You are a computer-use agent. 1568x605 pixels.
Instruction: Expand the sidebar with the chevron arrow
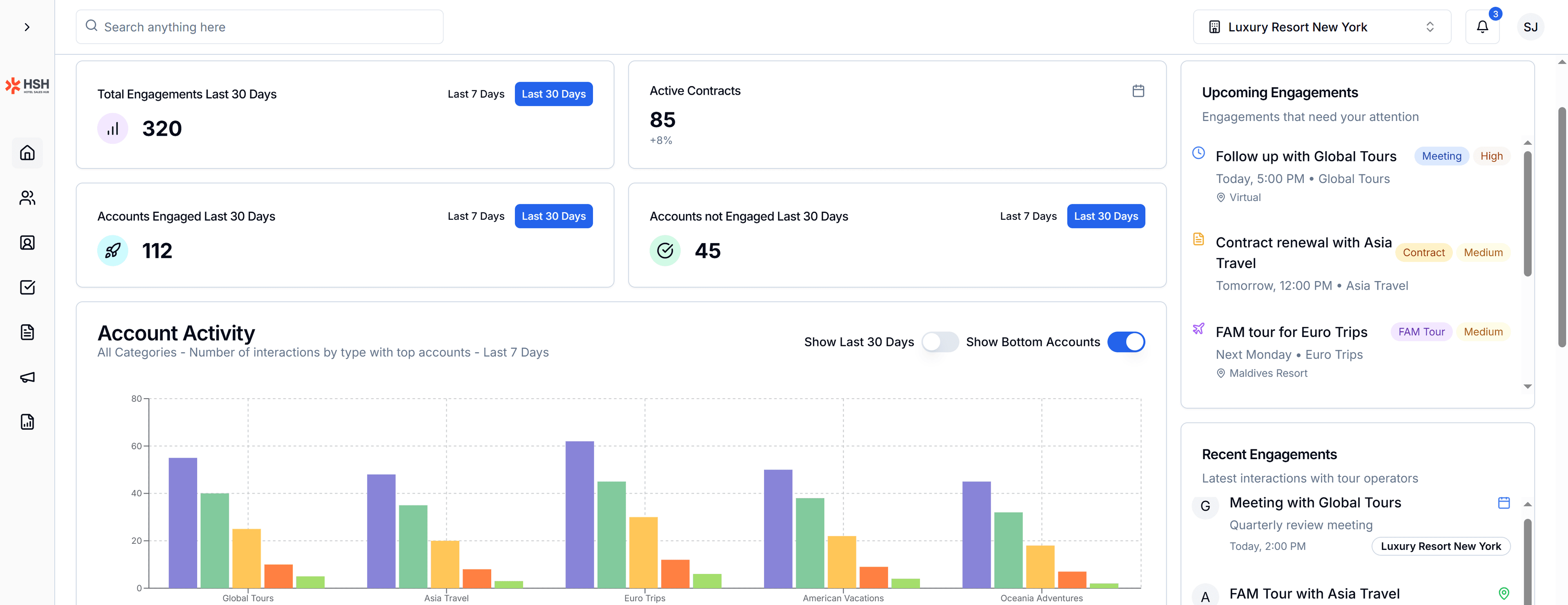click(x=27, y=27)
